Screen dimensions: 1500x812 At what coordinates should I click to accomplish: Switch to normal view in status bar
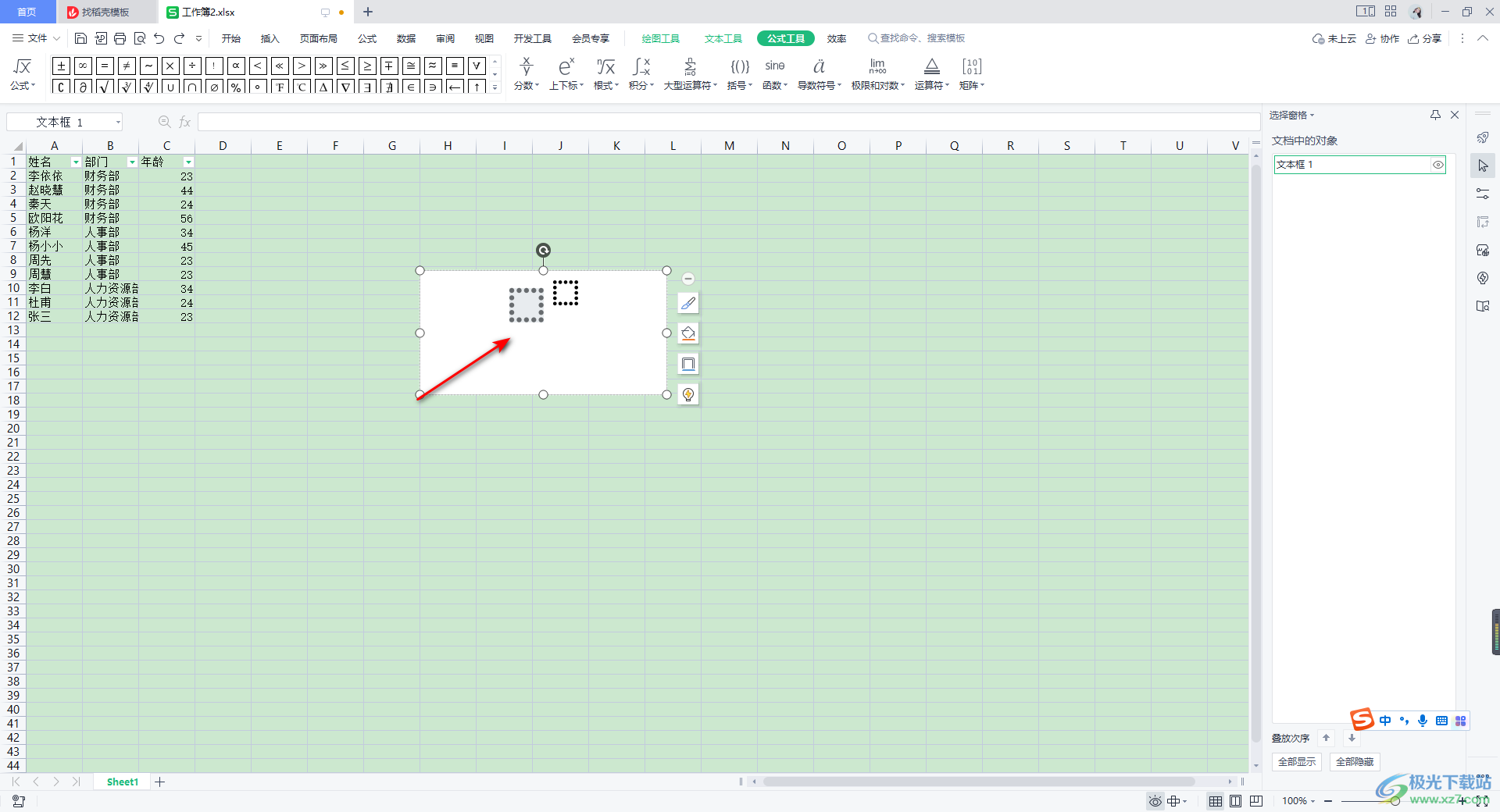1216,801
